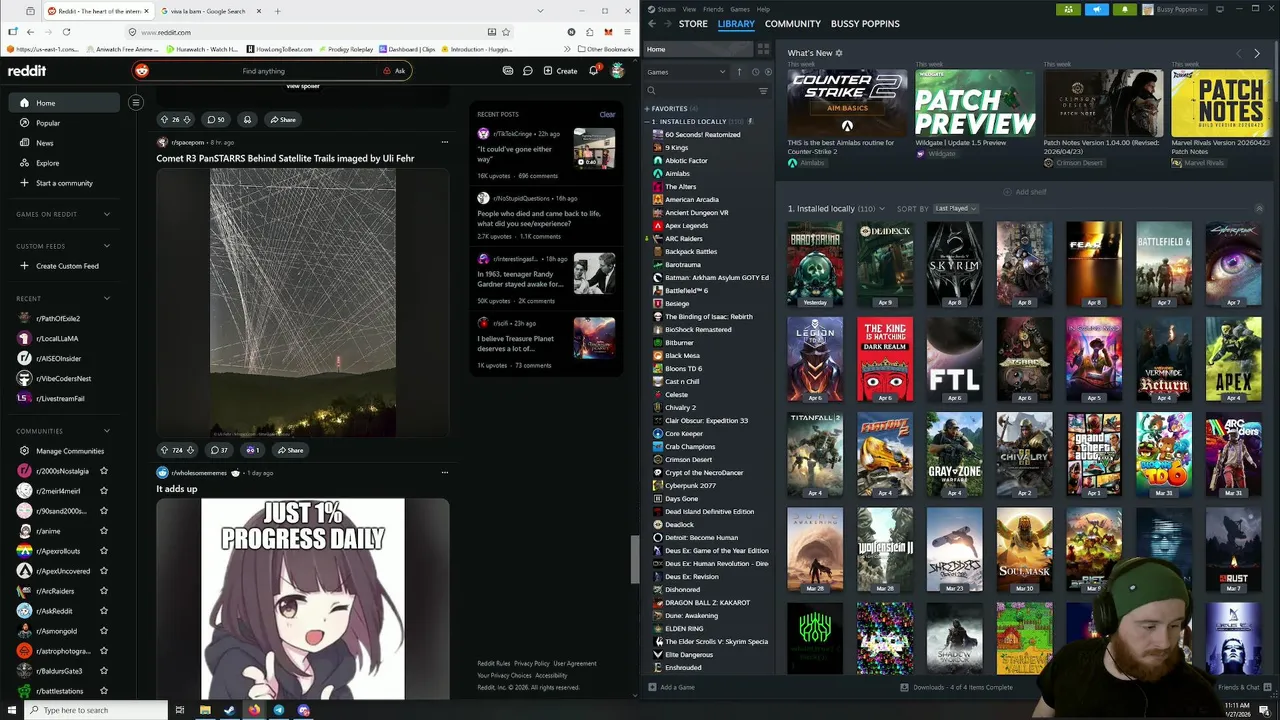Collapse Recent section in Reddit sidebar
1280x720 pixels.
pyautogui.click(x=106, y=298)
